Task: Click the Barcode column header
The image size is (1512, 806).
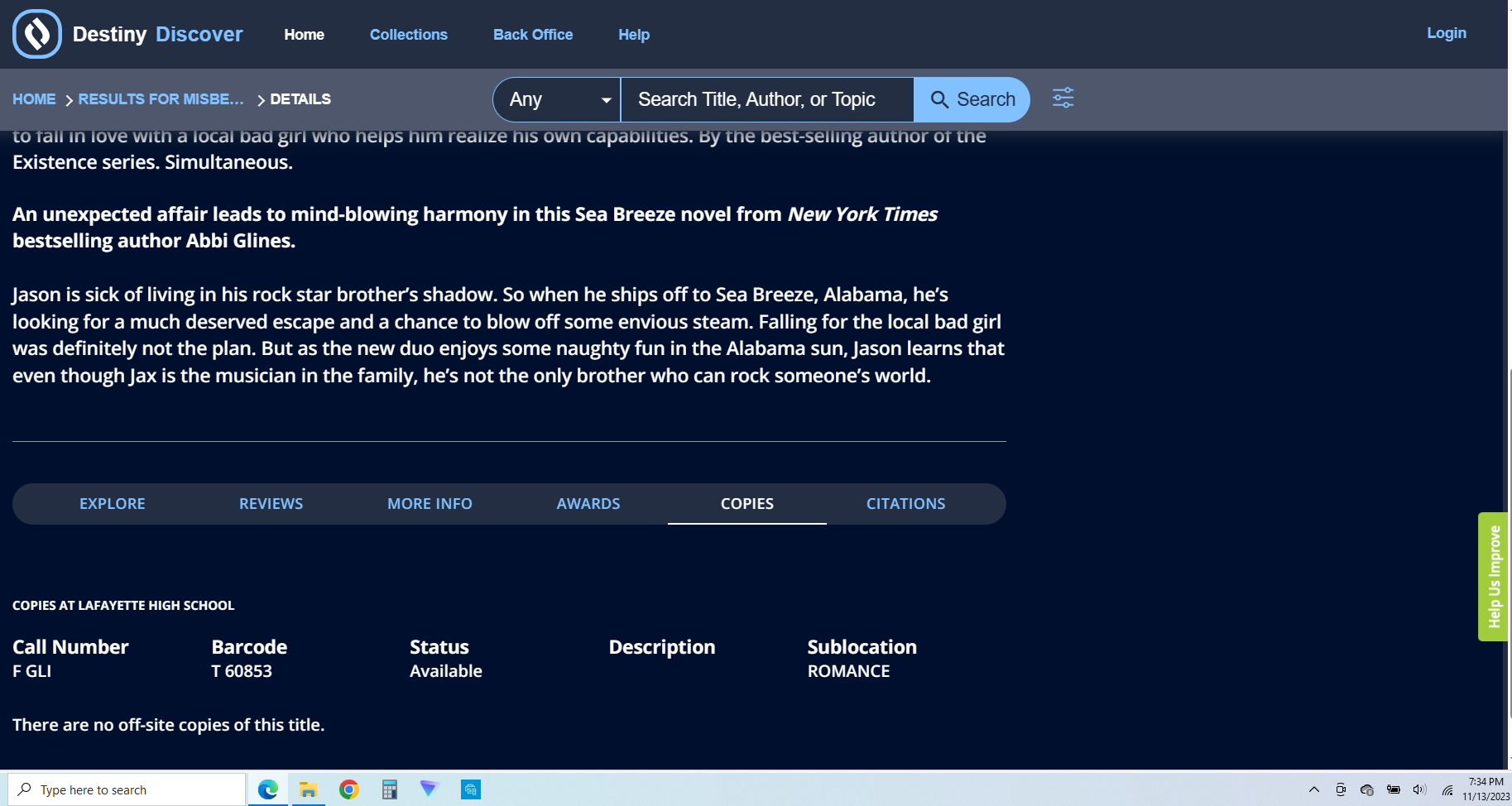Action: click(x=249, y=647)
